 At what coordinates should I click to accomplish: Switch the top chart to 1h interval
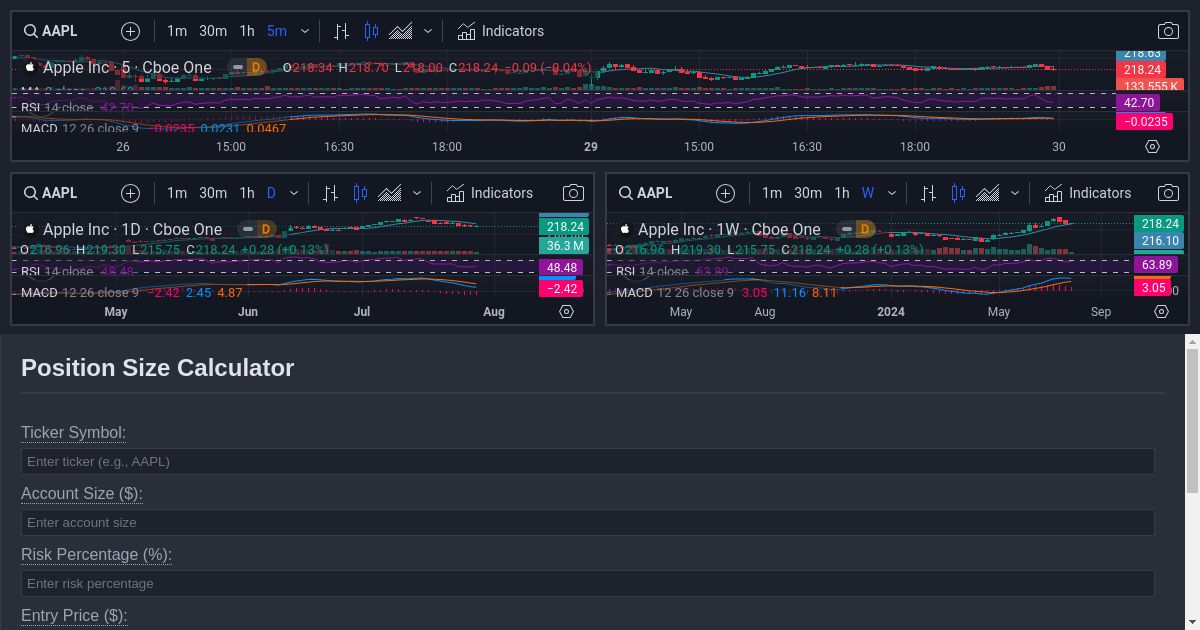247,31
